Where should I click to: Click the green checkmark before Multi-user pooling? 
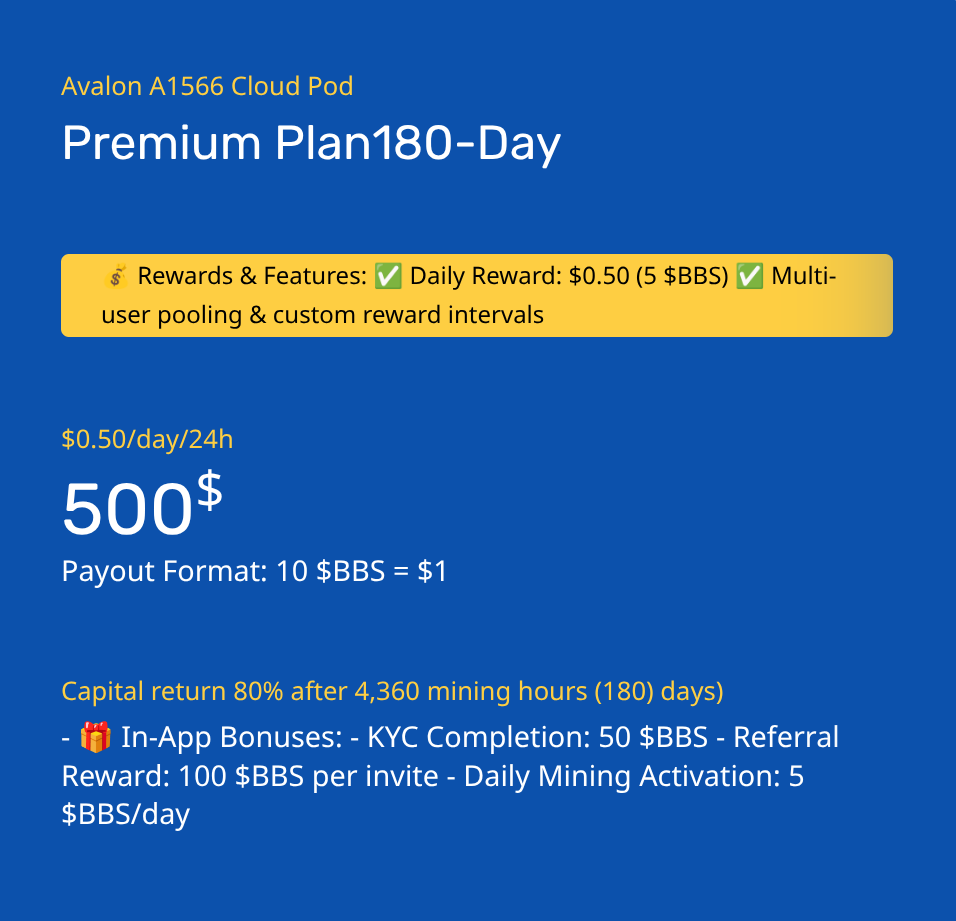tap(750, 276)
